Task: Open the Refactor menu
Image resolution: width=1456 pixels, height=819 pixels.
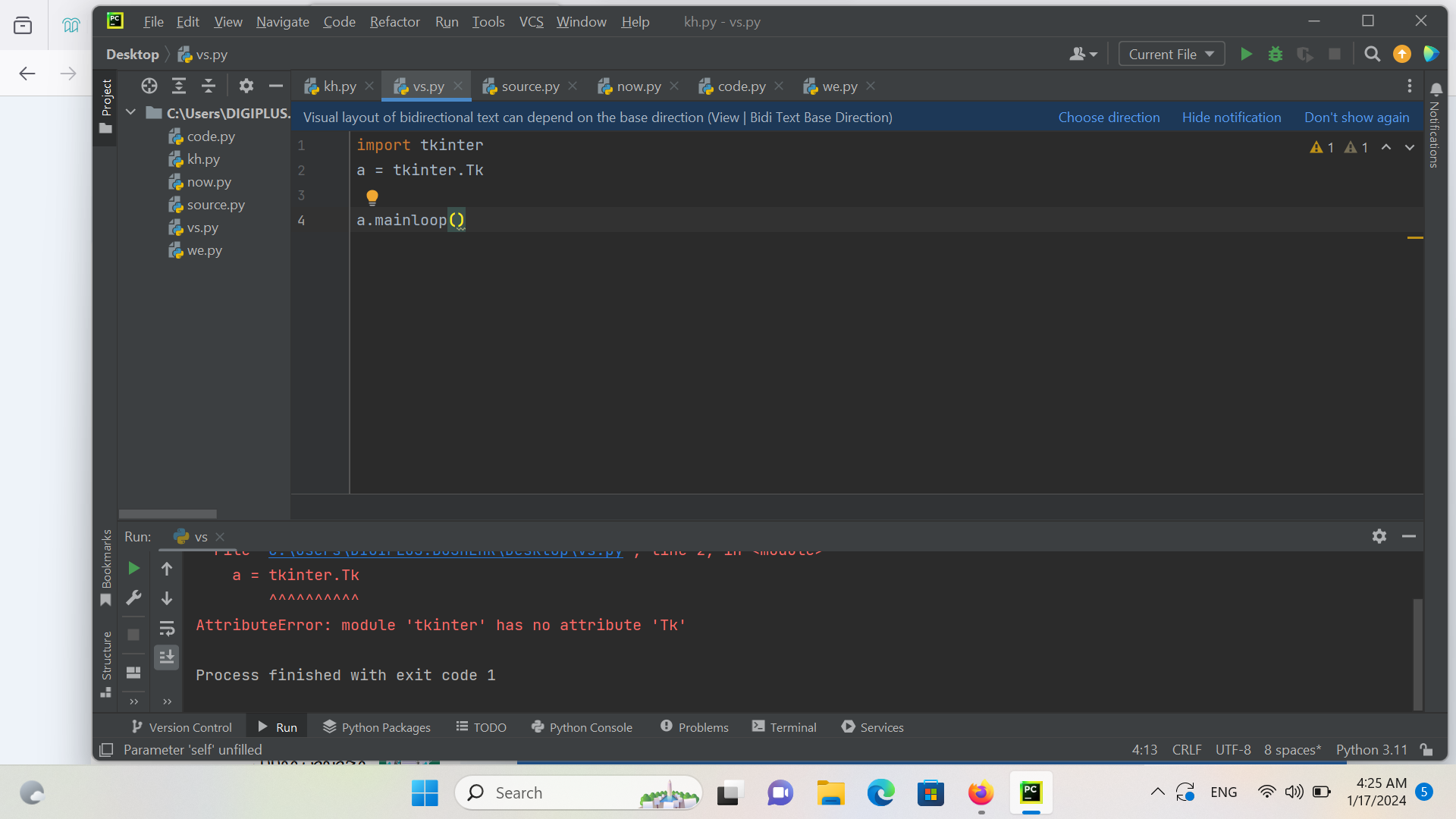Action: click(394, 21)
